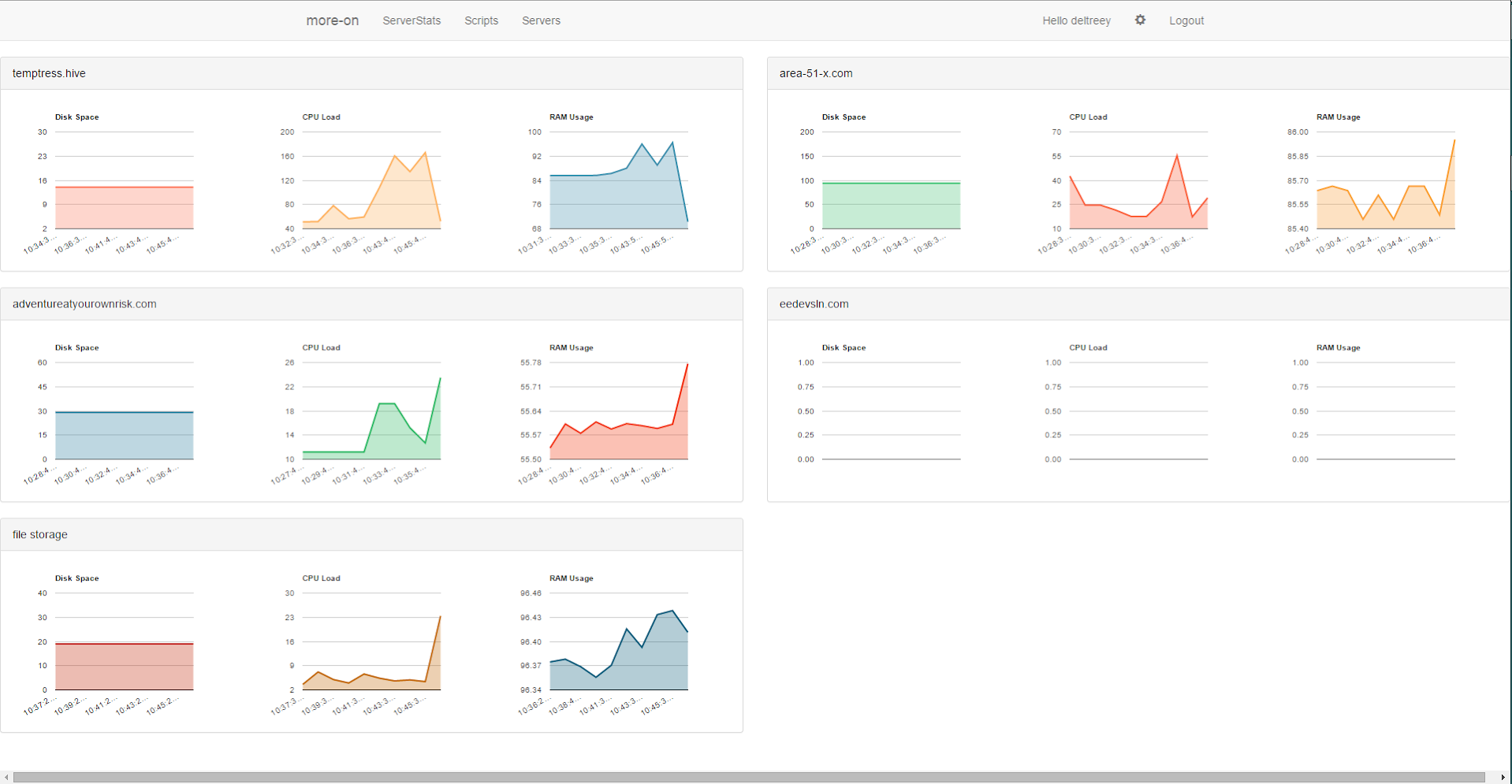This screenshot has height=784, width=1512.
Task: Open the ServerStats menu item
Action: [412, 20]
